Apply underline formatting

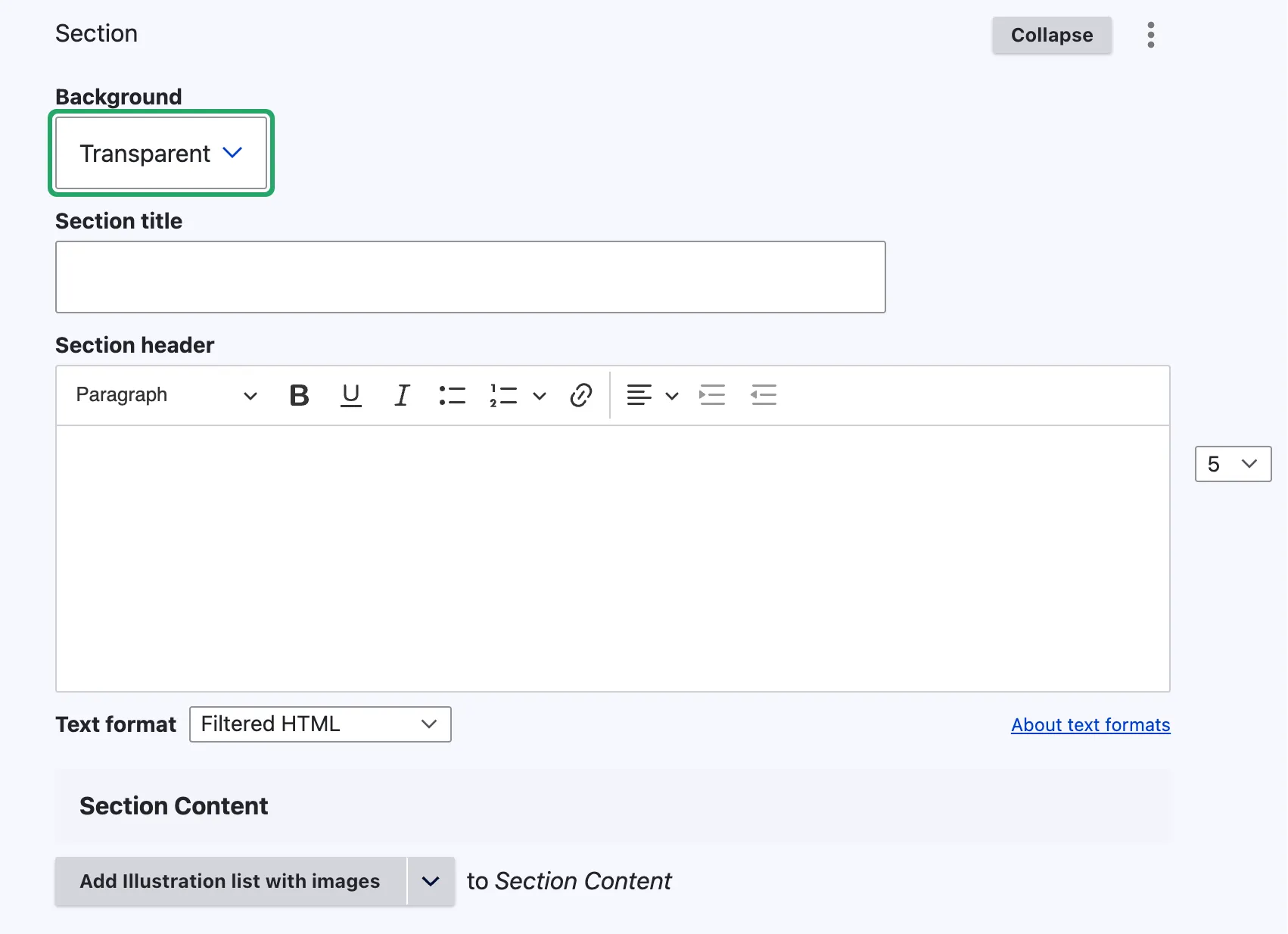click(351, 395)
